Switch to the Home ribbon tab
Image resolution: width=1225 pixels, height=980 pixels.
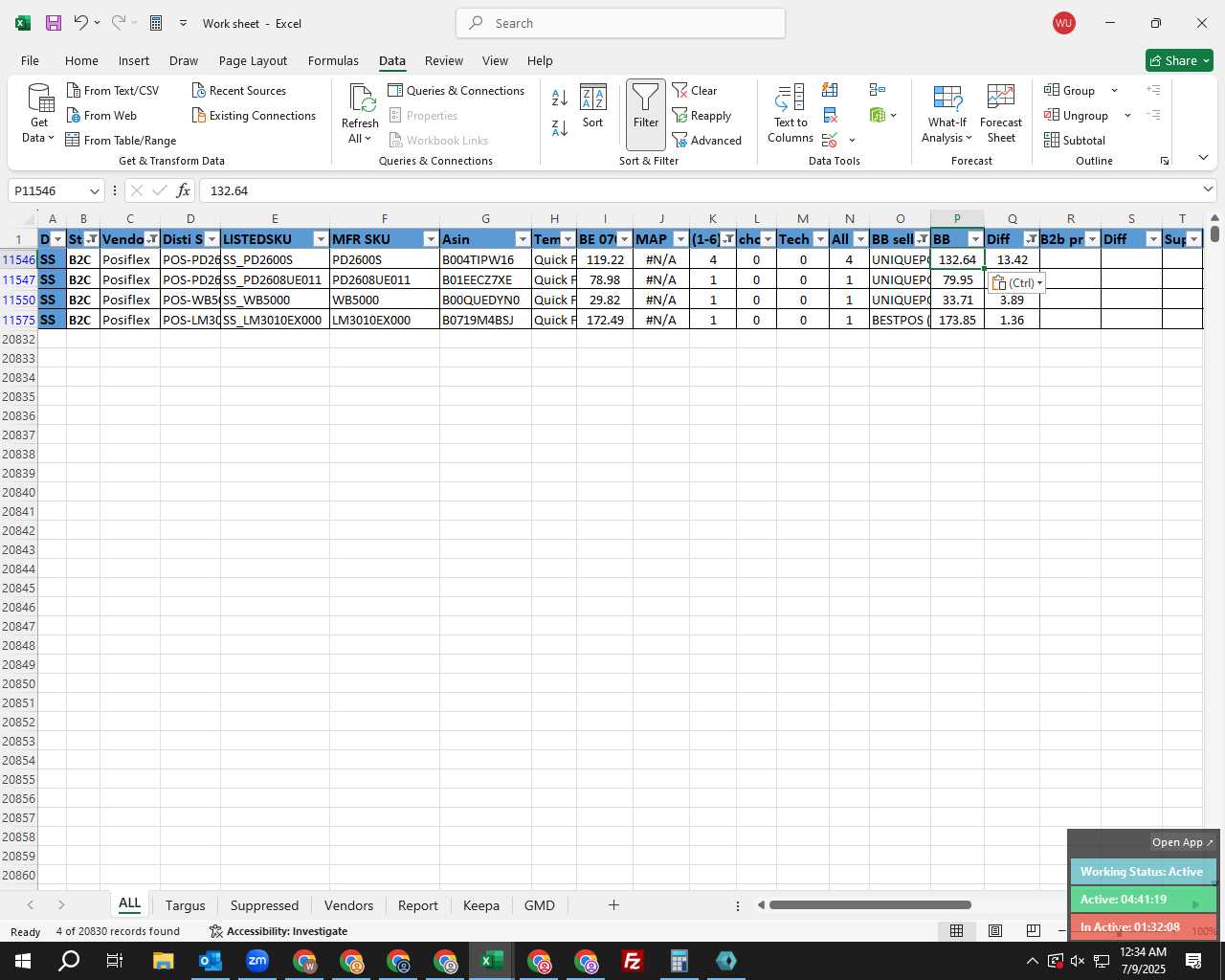click(x=81, y=60)
